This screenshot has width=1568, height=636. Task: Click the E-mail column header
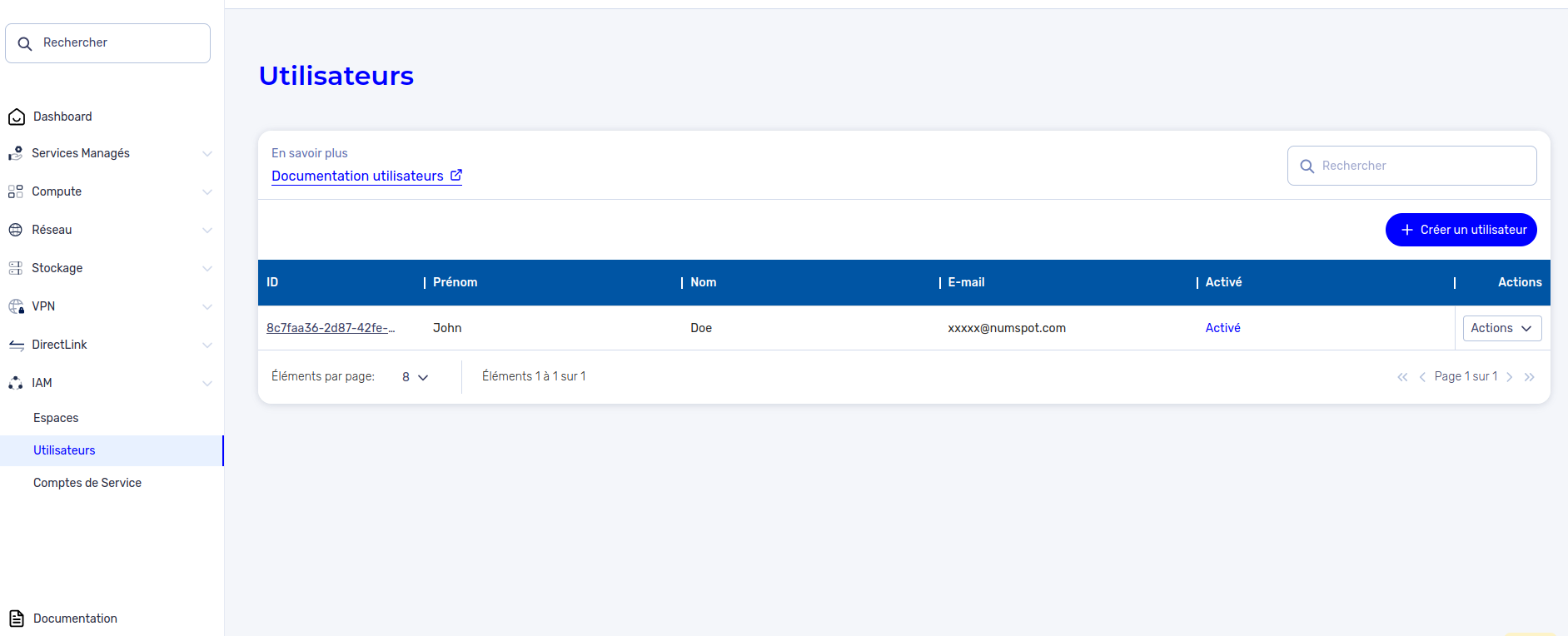(x=967, y=282)
